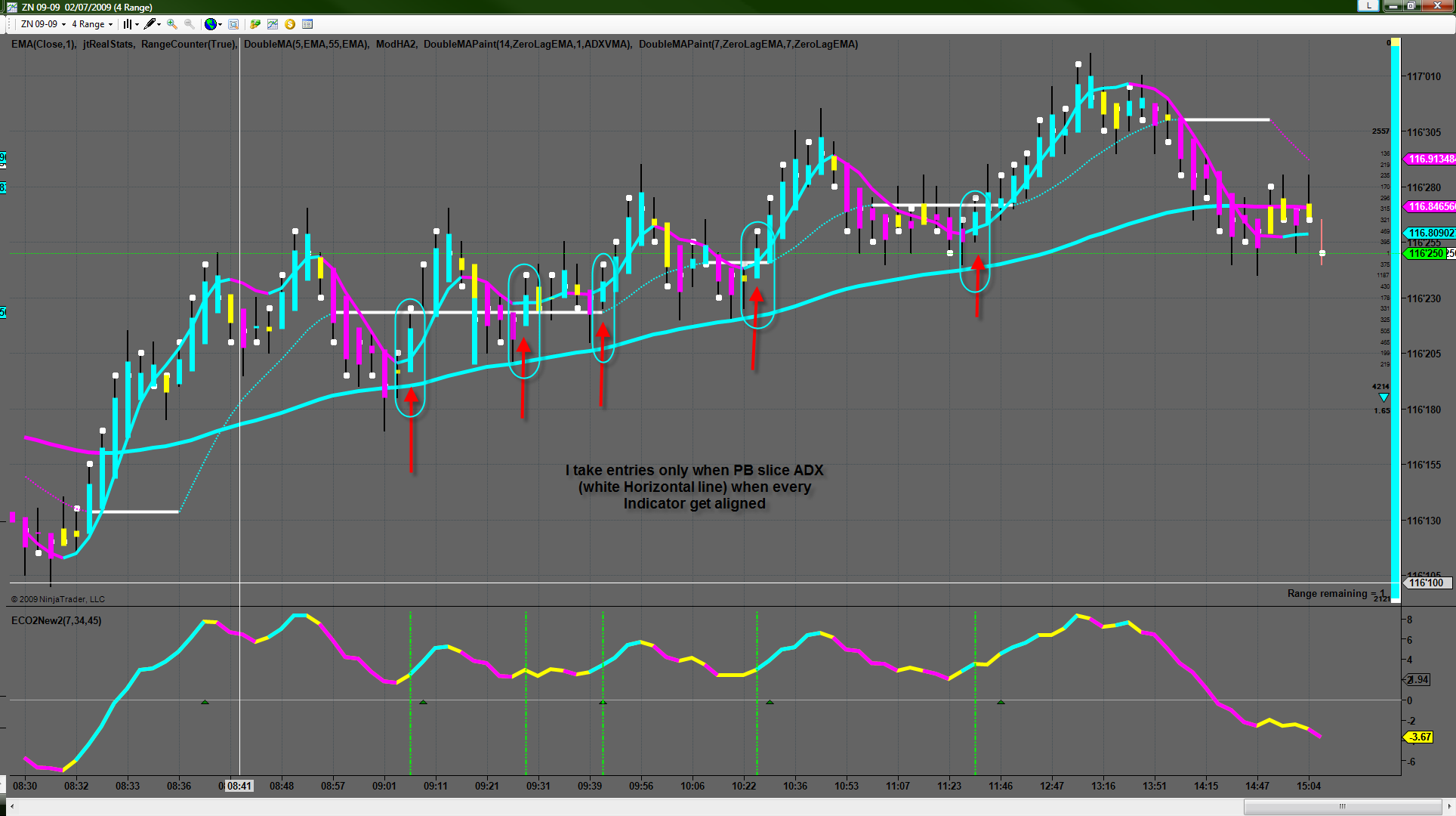
Task: Click the 15:04 time axis label
Action: (1309, 786)
